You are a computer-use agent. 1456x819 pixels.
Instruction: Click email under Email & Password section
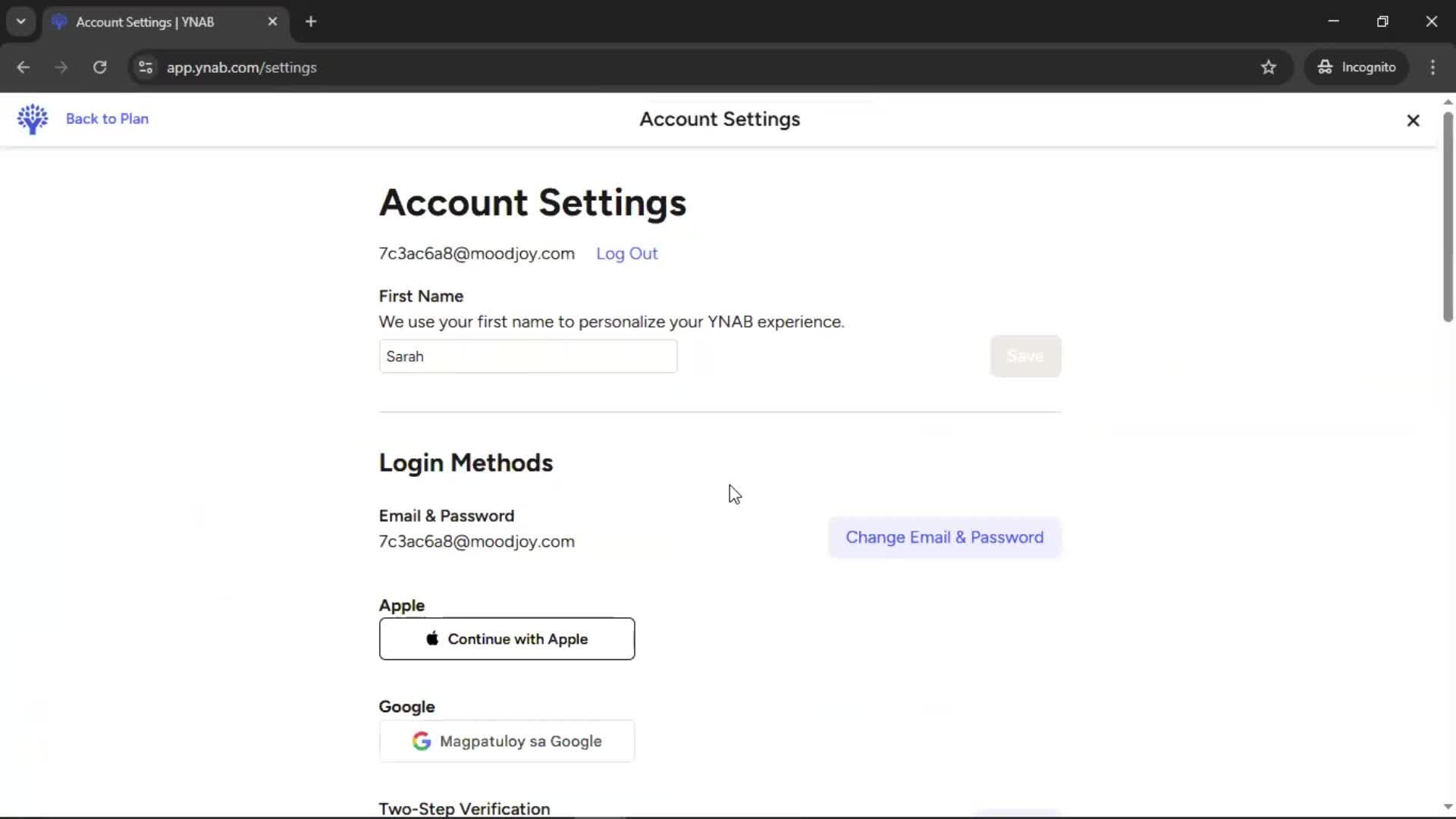[x=476, y=542]
